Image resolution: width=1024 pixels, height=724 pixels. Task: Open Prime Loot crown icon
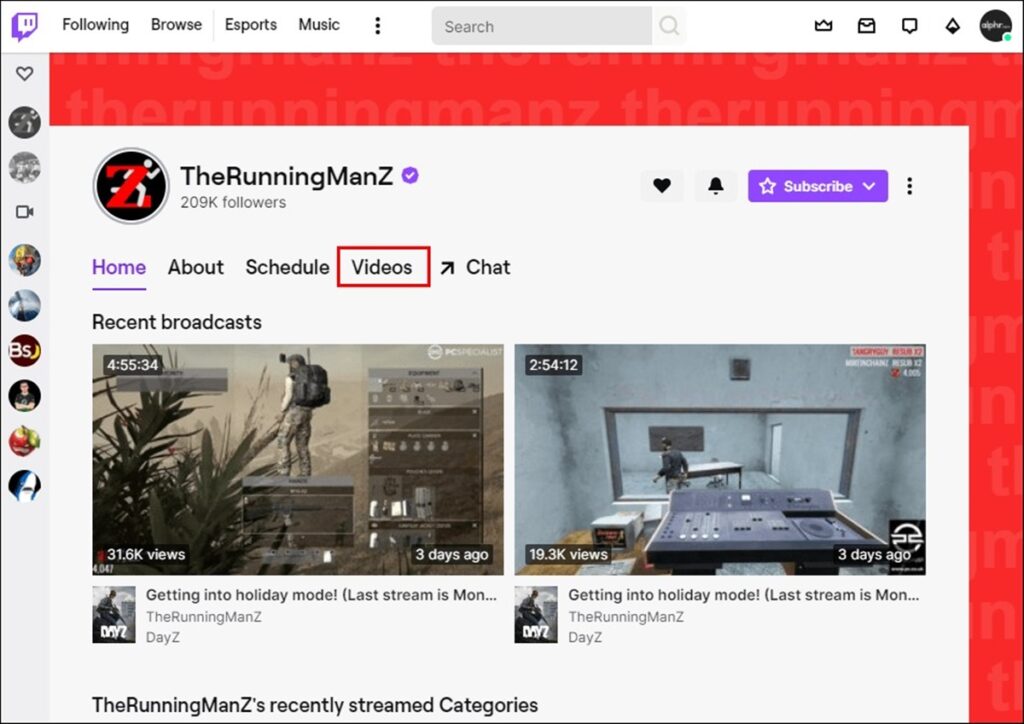click(824, 25)
